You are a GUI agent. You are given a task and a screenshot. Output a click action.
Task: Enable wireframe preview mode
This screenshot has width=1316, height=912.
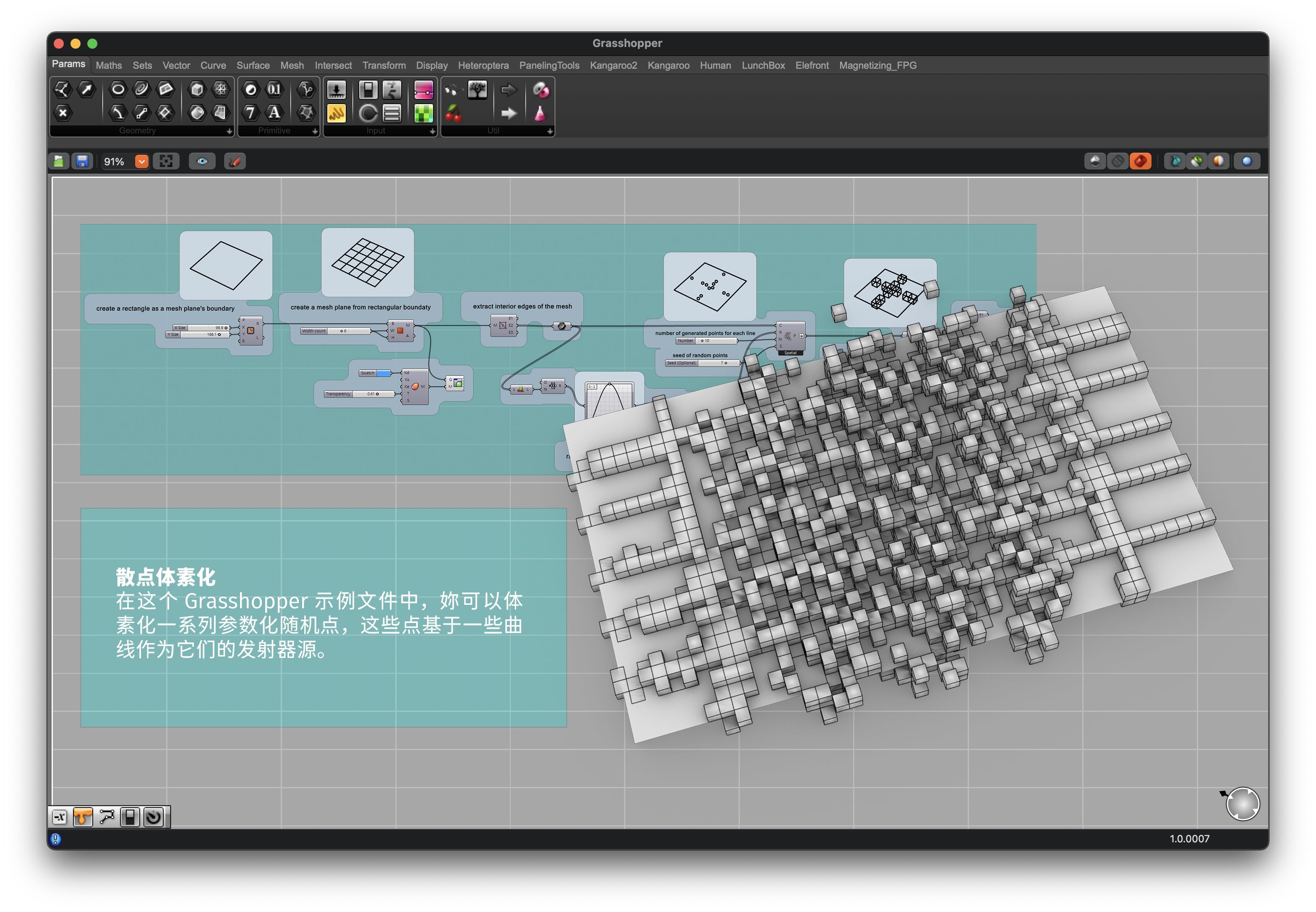coord(1118,162)
